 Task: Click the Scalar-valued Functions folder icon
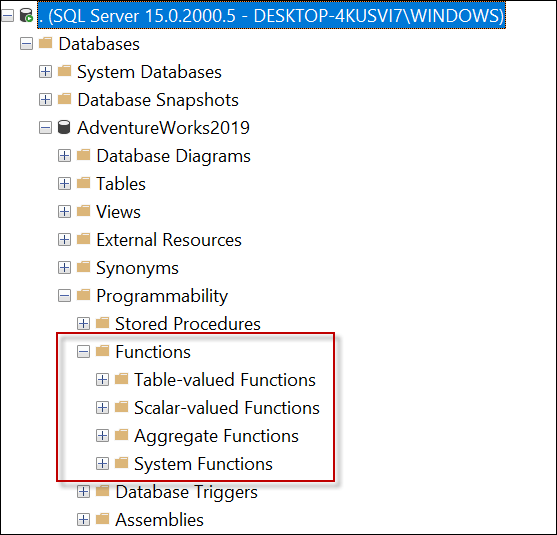tap(121, 407)
